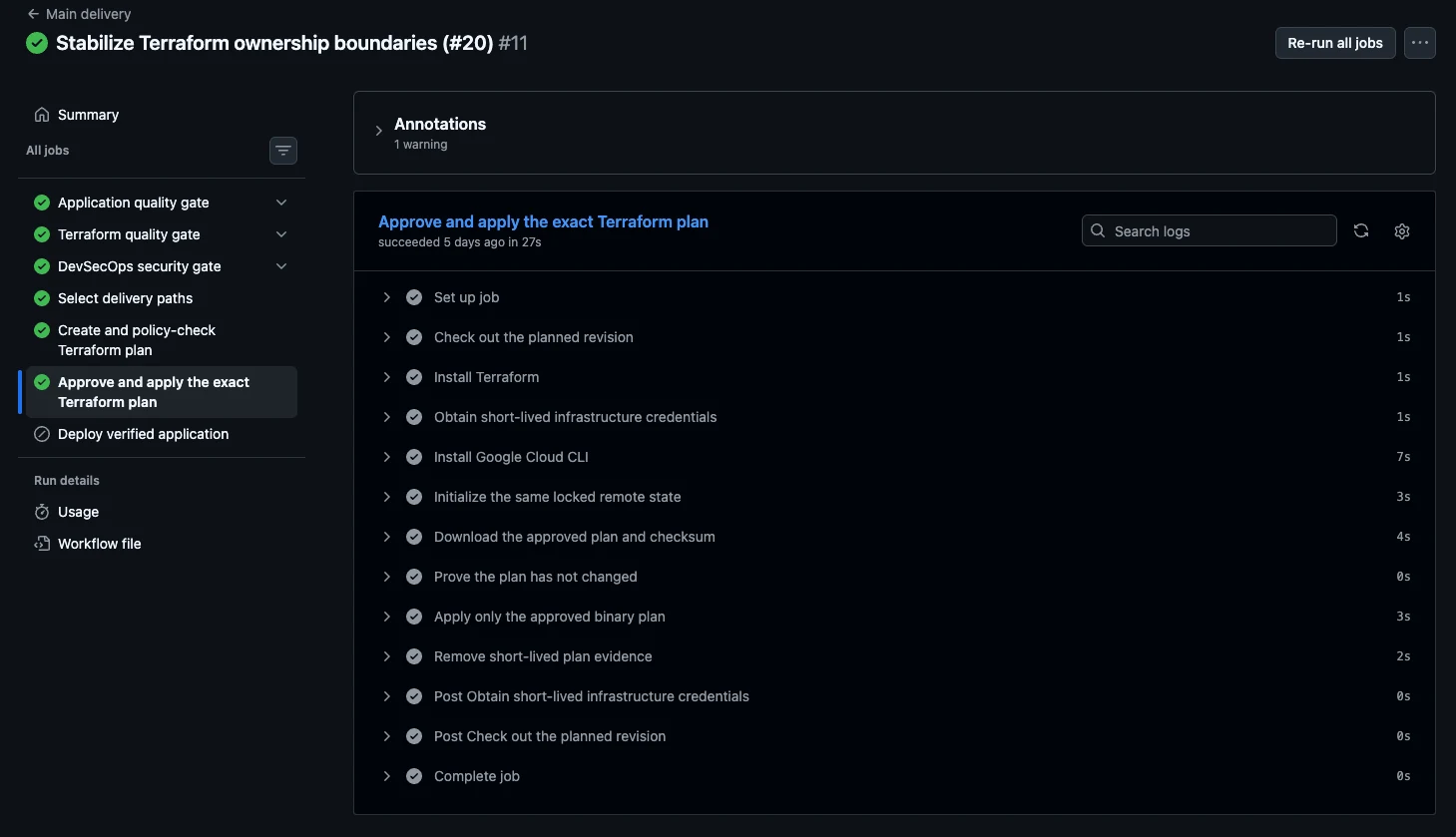Click the back arrow beside Main delivery
This screenshot has height=837, width=1456.
point(33,14)
